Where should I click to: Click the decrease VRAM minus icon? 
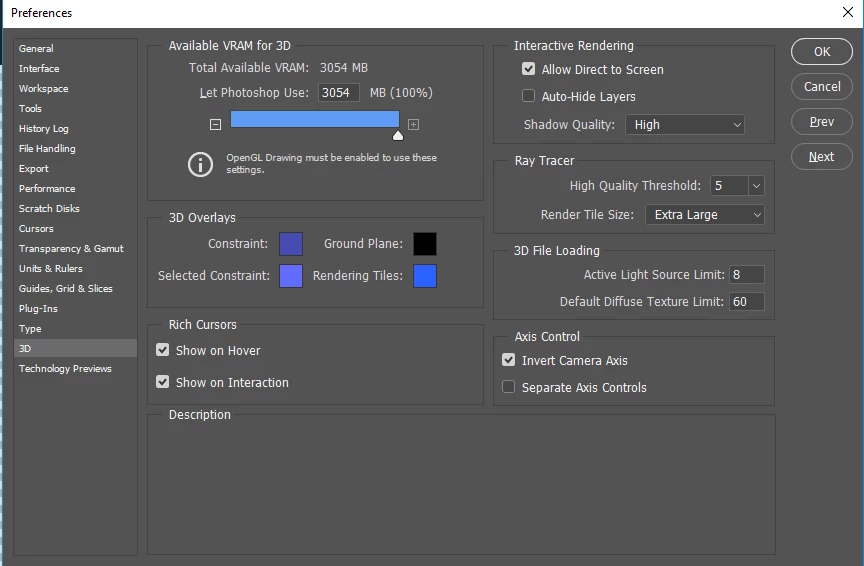pos(215,125)
